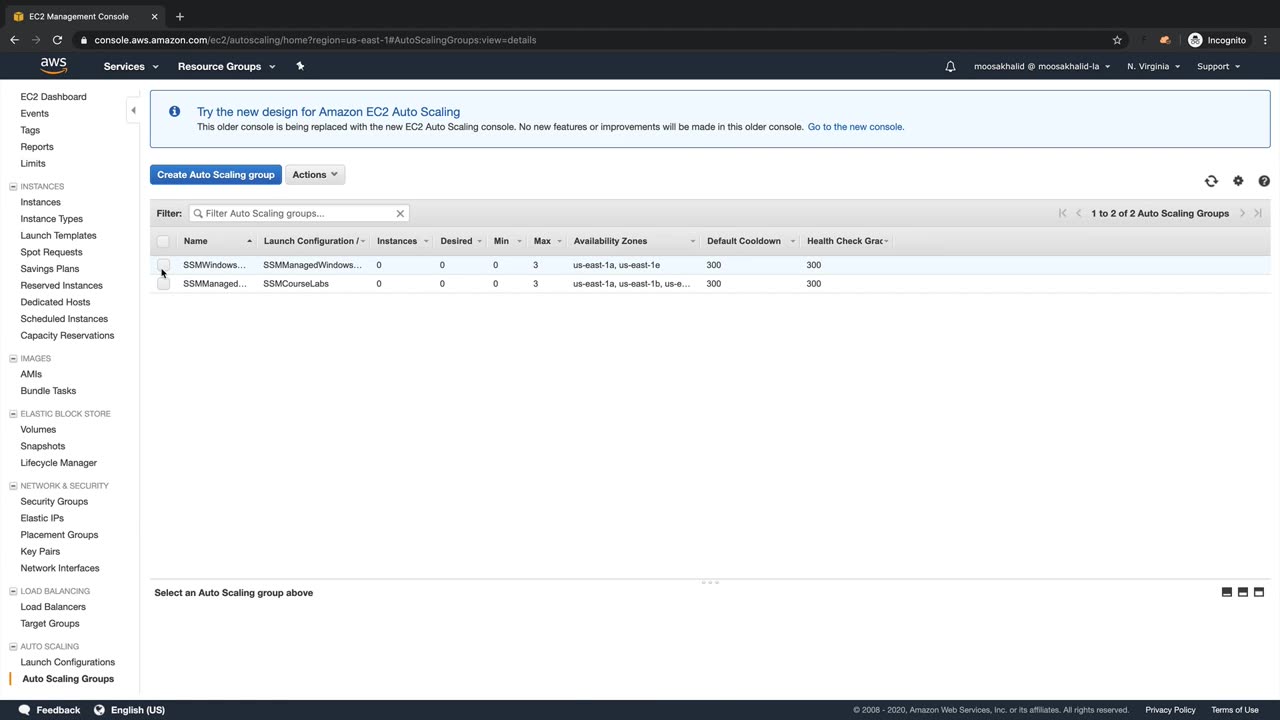Maximize the details pane layout icon
Image resolution: width=1280 pixels, height=720 pixels.
coord(1259,592)
